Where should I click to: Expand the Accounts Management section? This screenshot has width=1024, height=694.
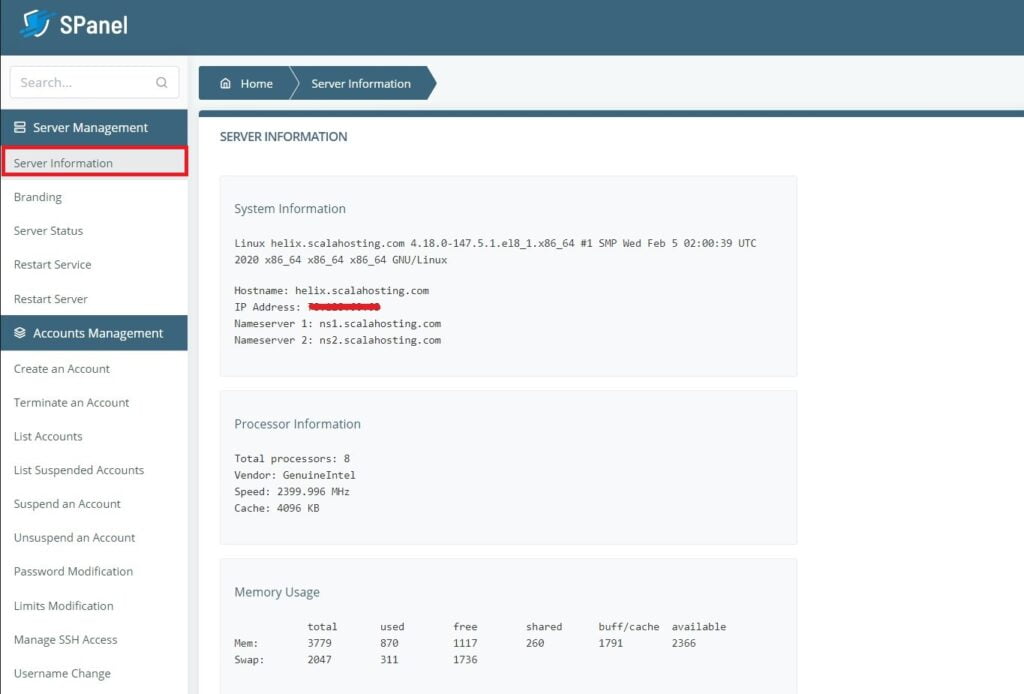pyautogui.click(x=94, y=333)
